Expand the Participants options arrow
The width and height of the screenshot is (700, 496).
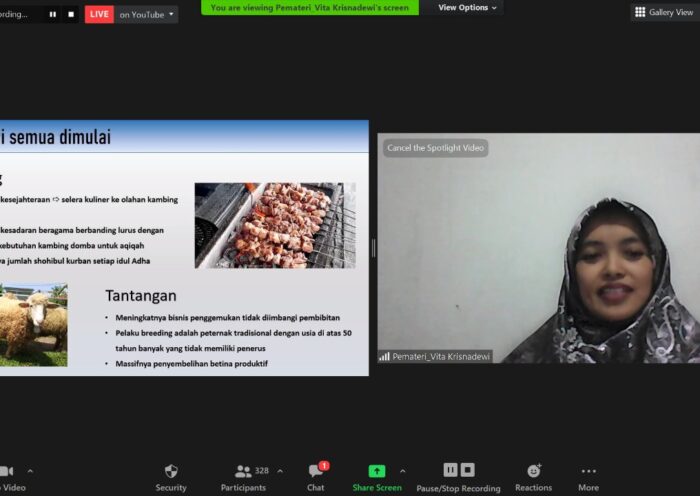[280, 470]
